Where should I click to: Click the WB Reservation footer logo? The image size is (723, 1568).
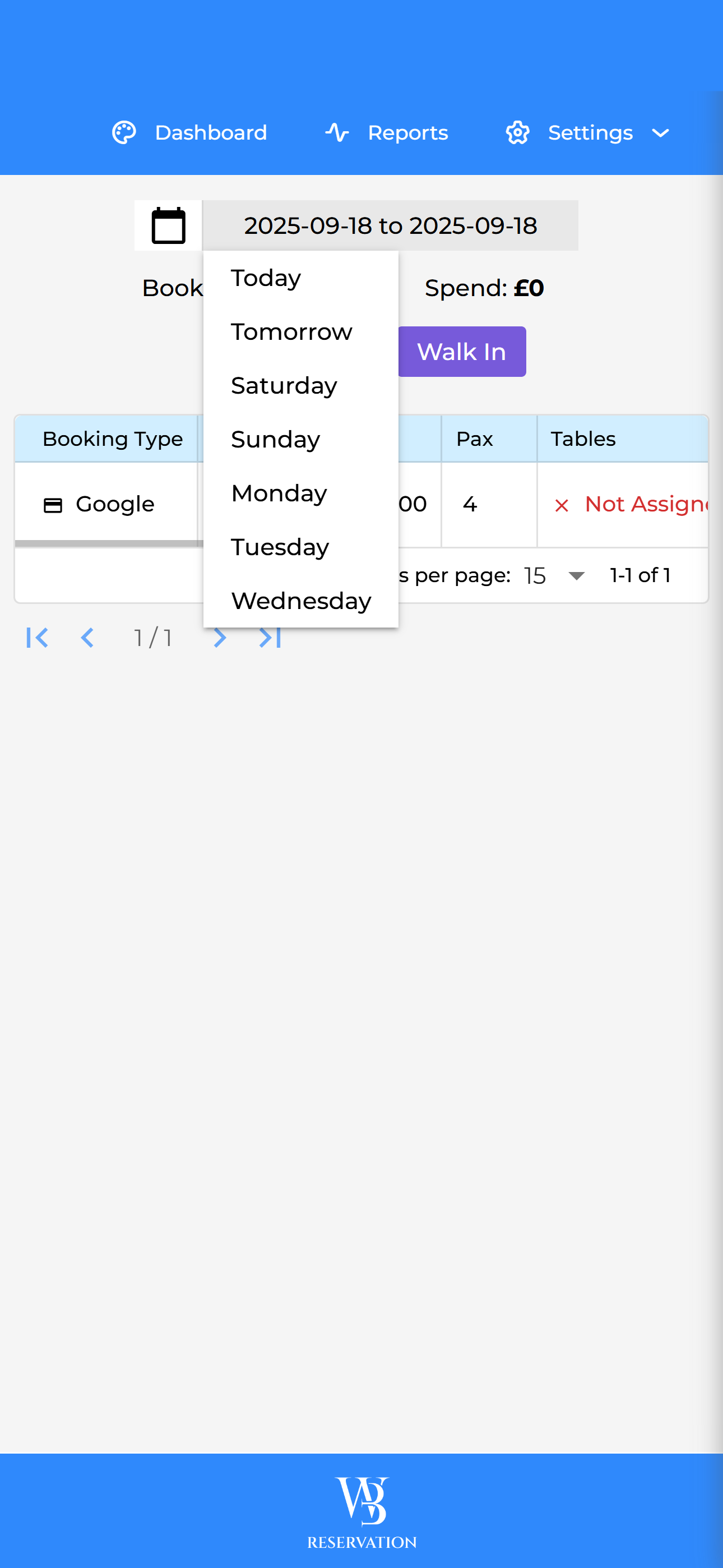click(361, 1512)
